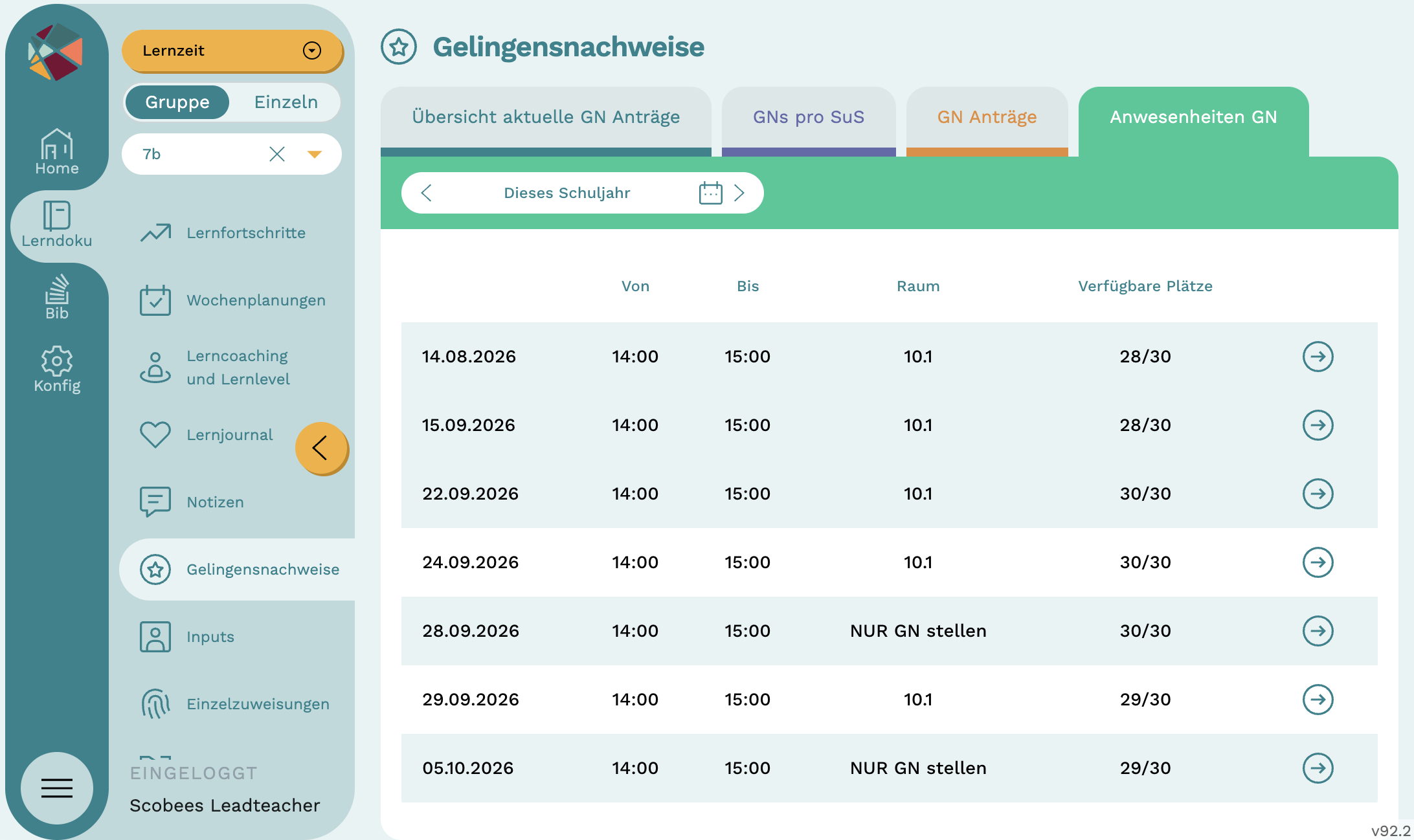Click the Verfügbare Plätze column header
The width and height of the screenshot is (1414, 840).
(x=1145, y=286)
